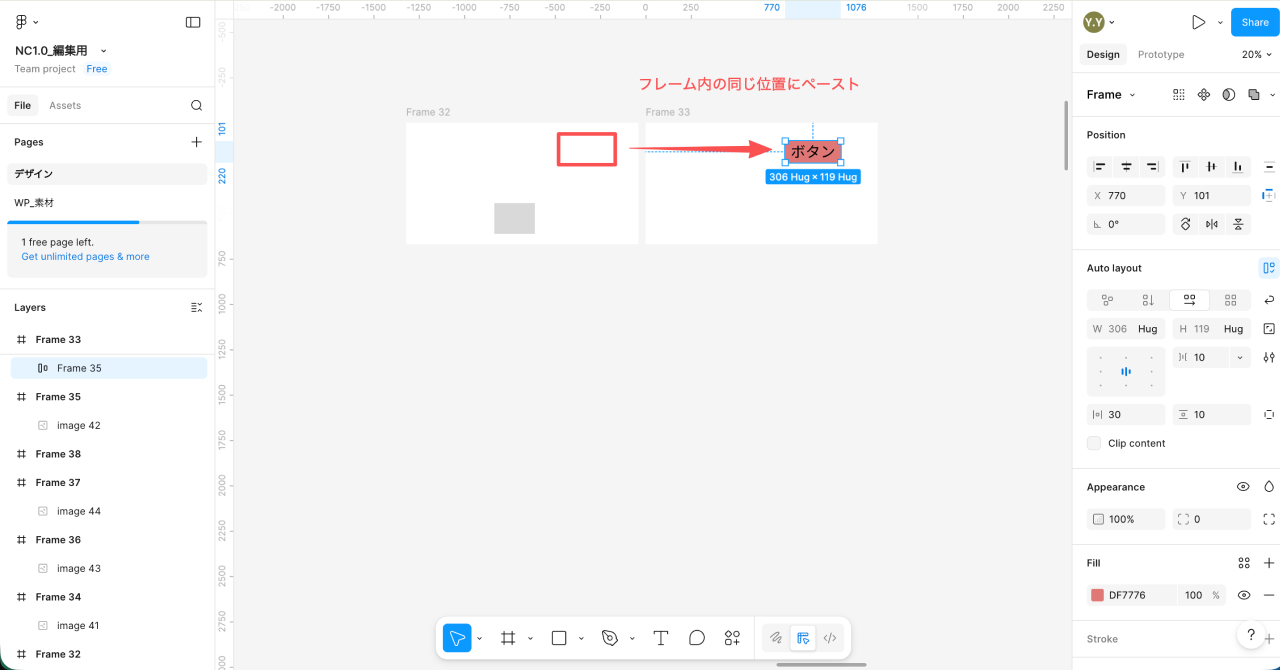Open the Get unlimited pages & more link
Viewport: 1280px width, 670px height.
point(85,257)
